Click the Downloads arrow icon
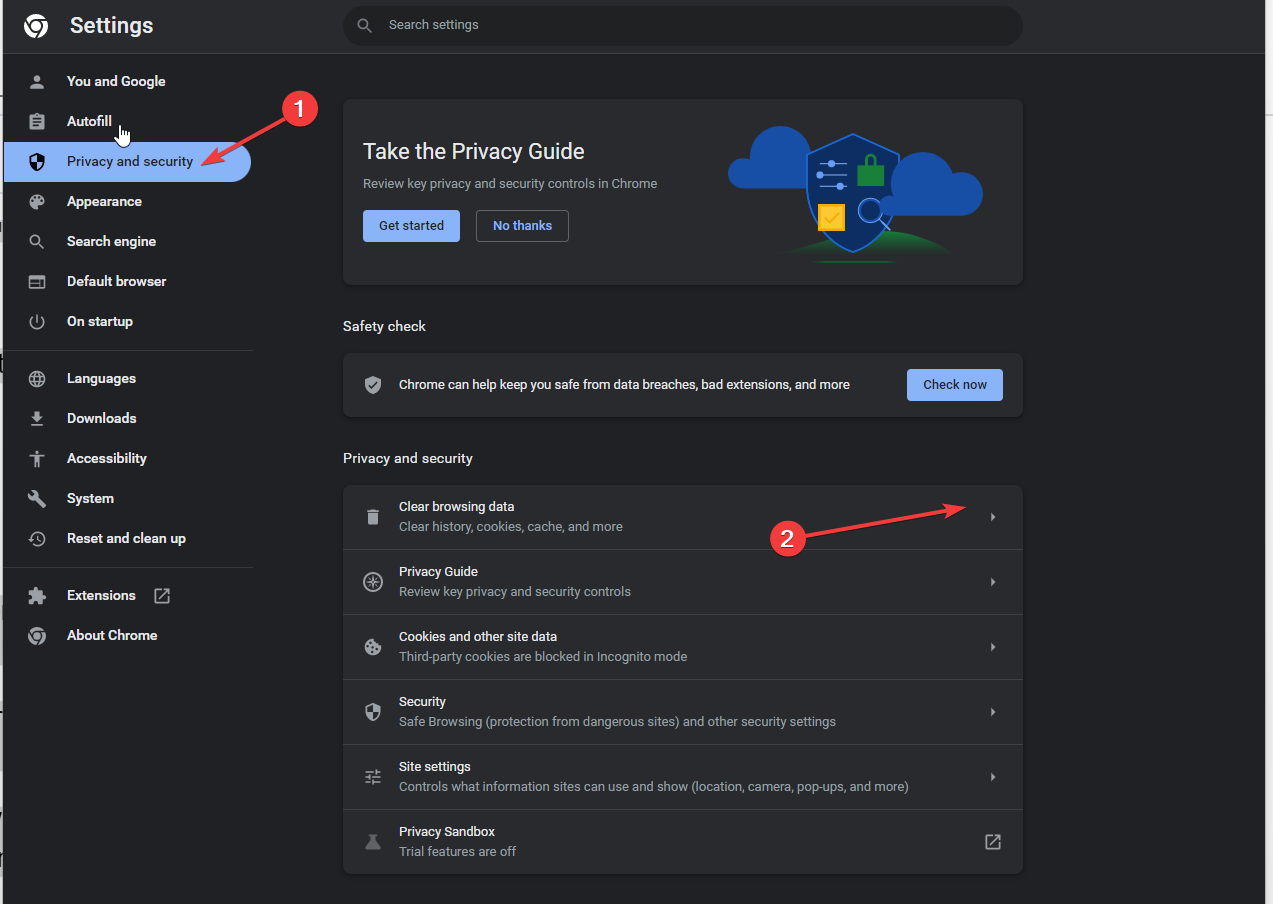This screenshot has height=904, width=1273. [x=37, y=418]
